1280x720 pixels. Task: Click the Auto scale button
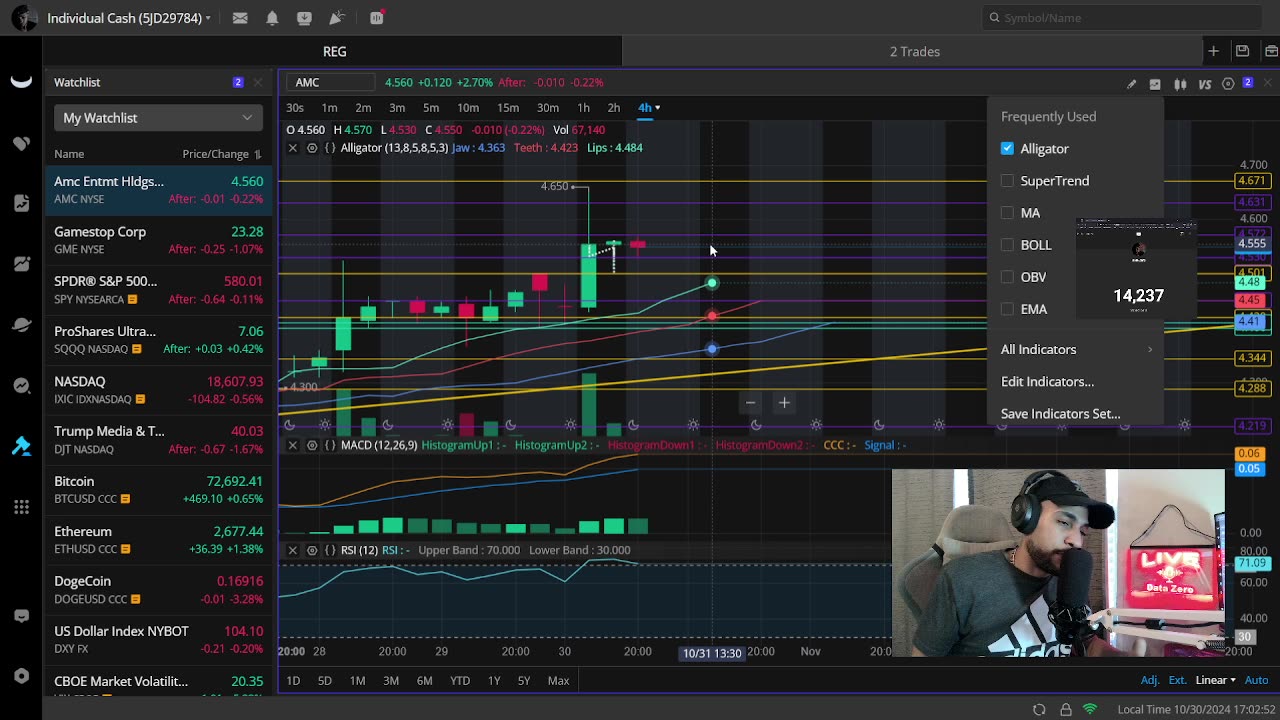coord(1256,680)
